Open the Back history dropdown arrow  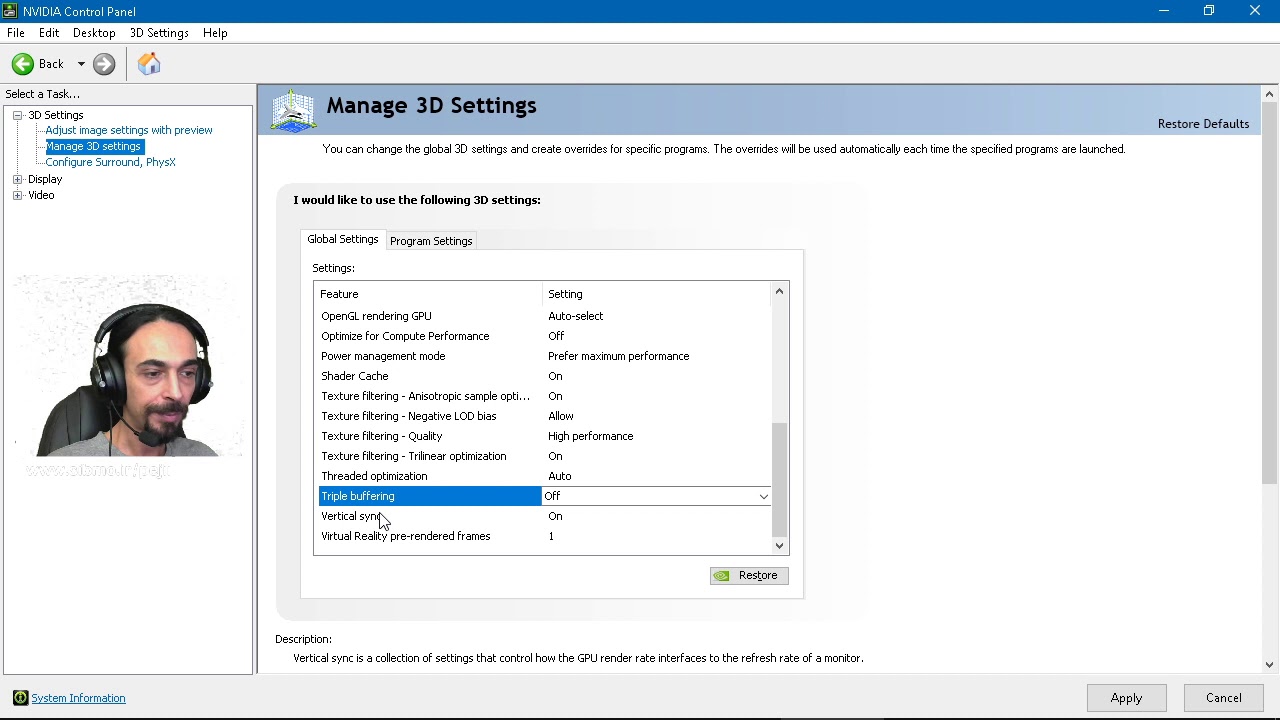(x=81, y=64)
